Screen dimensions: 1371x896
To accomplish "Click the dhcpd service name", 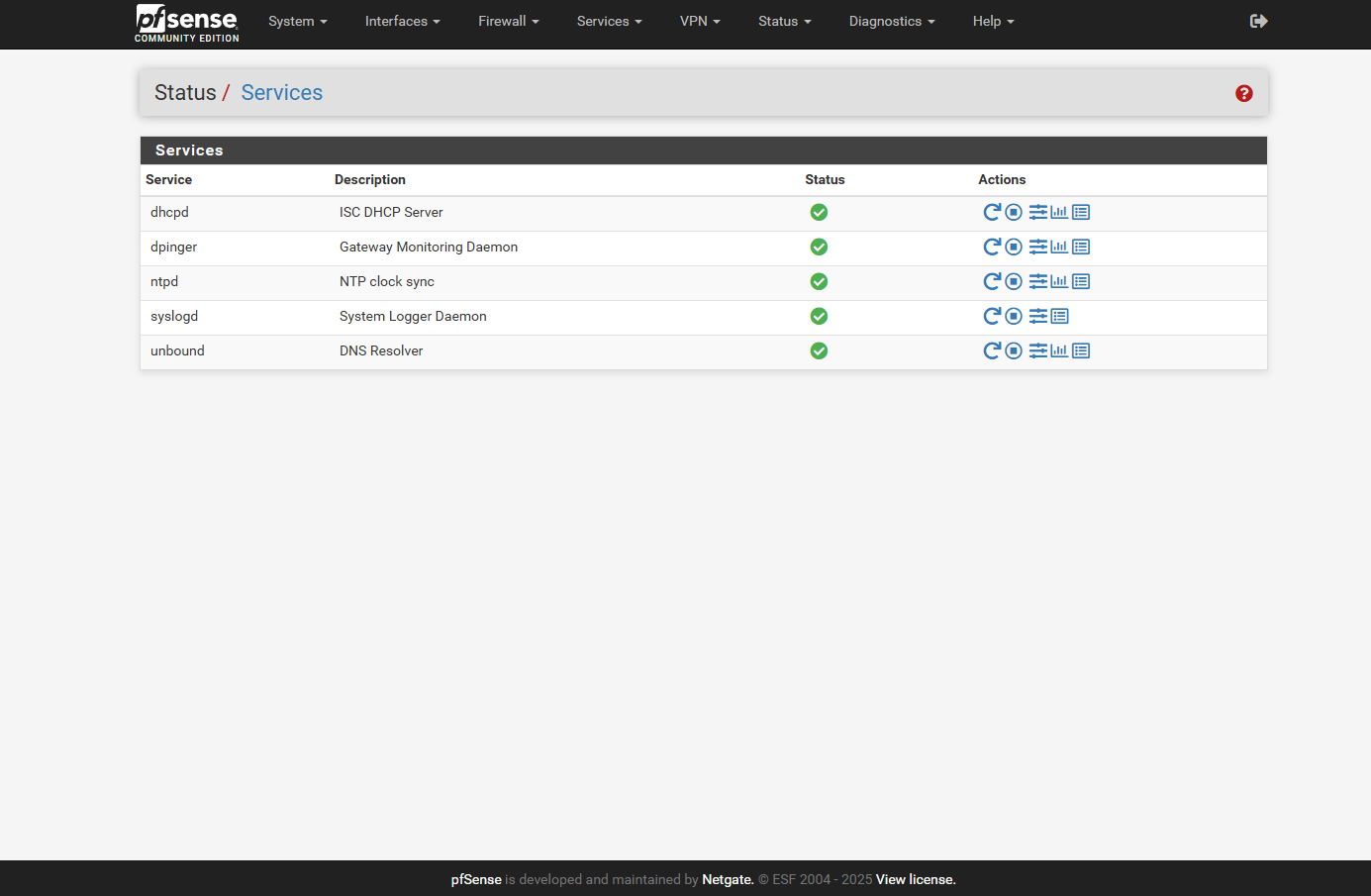I will (x=169, y=212).
